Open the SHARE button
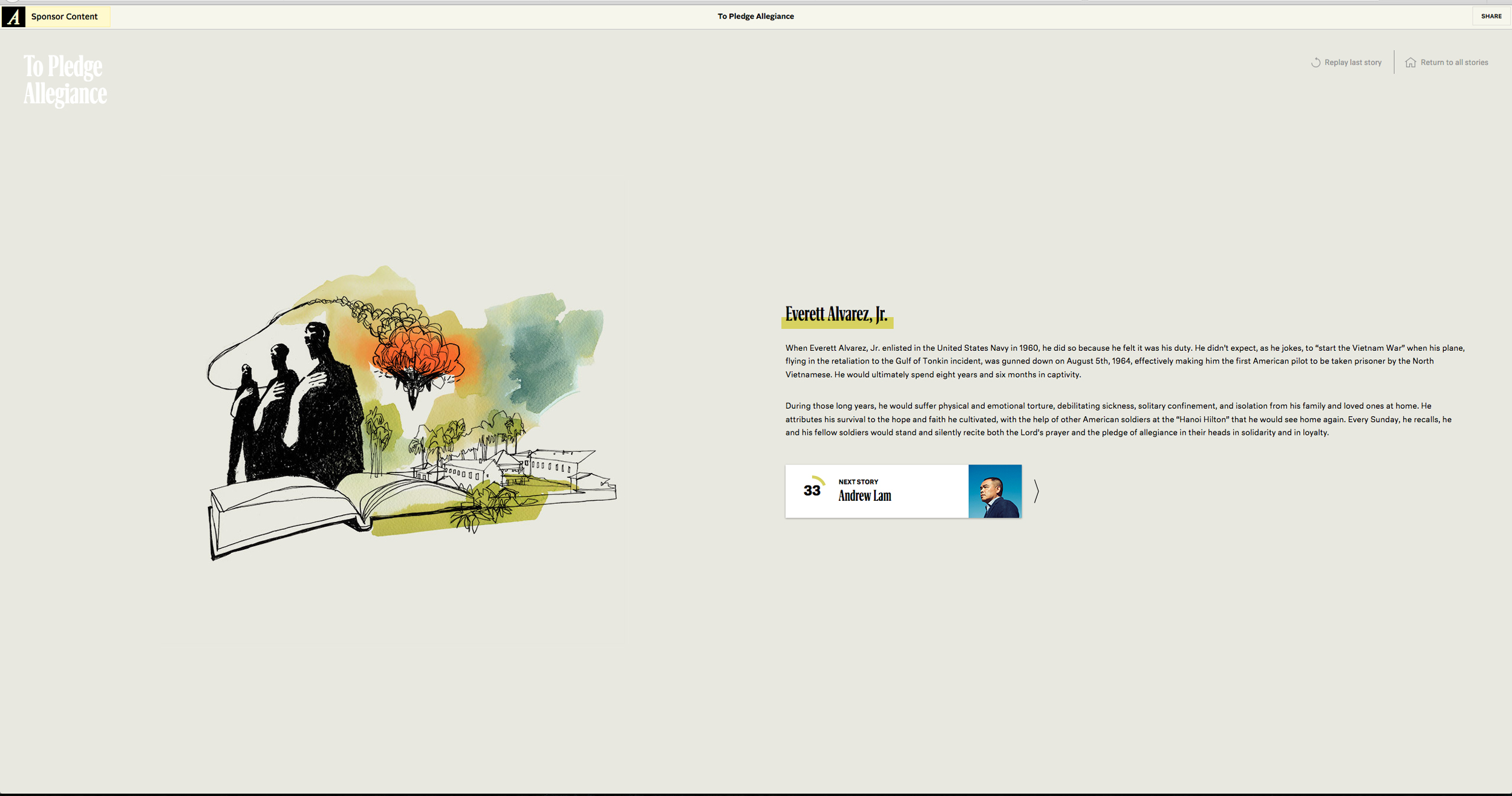1512x796 pixels. click(x=1491, y=16)
